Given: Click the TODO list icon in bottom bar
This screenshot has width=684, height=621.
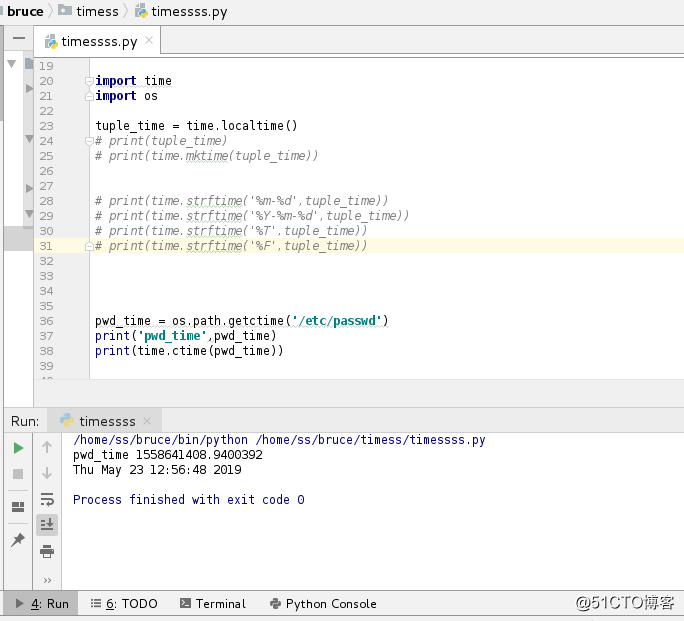Looking at the screenshot, I should pos(96,603).
